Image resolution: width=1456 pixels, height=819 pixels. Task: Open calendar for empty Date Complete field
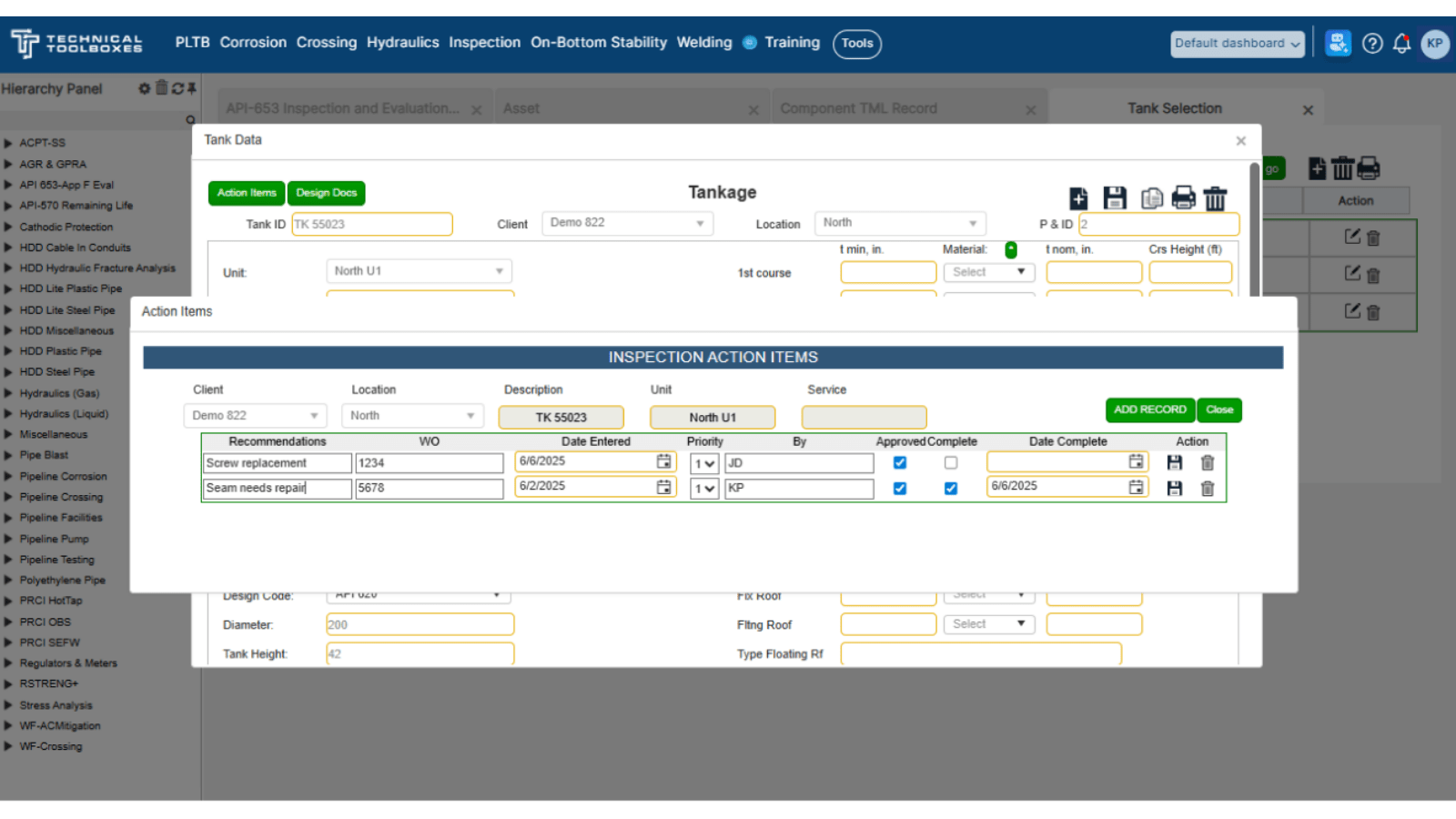pyautogui.click(x=1136, y=461)
